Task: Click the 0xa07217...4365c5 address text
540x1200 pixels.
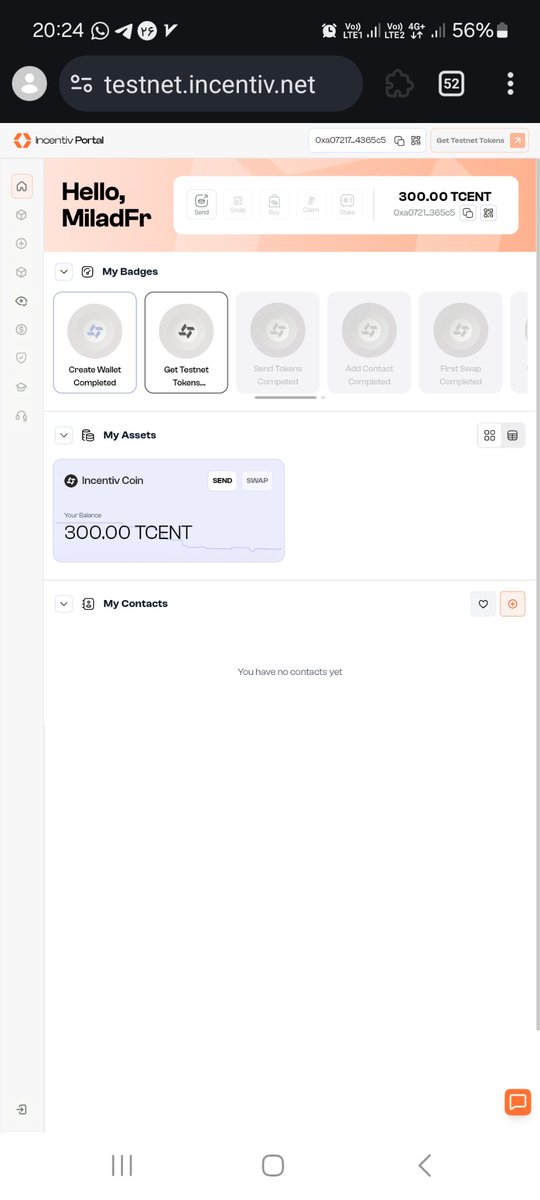Action: click(x=351, y=141)
